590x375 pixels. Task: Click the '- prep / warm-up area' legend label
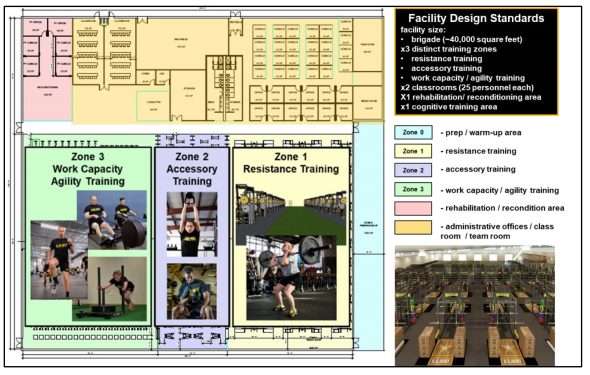(481, 132)
